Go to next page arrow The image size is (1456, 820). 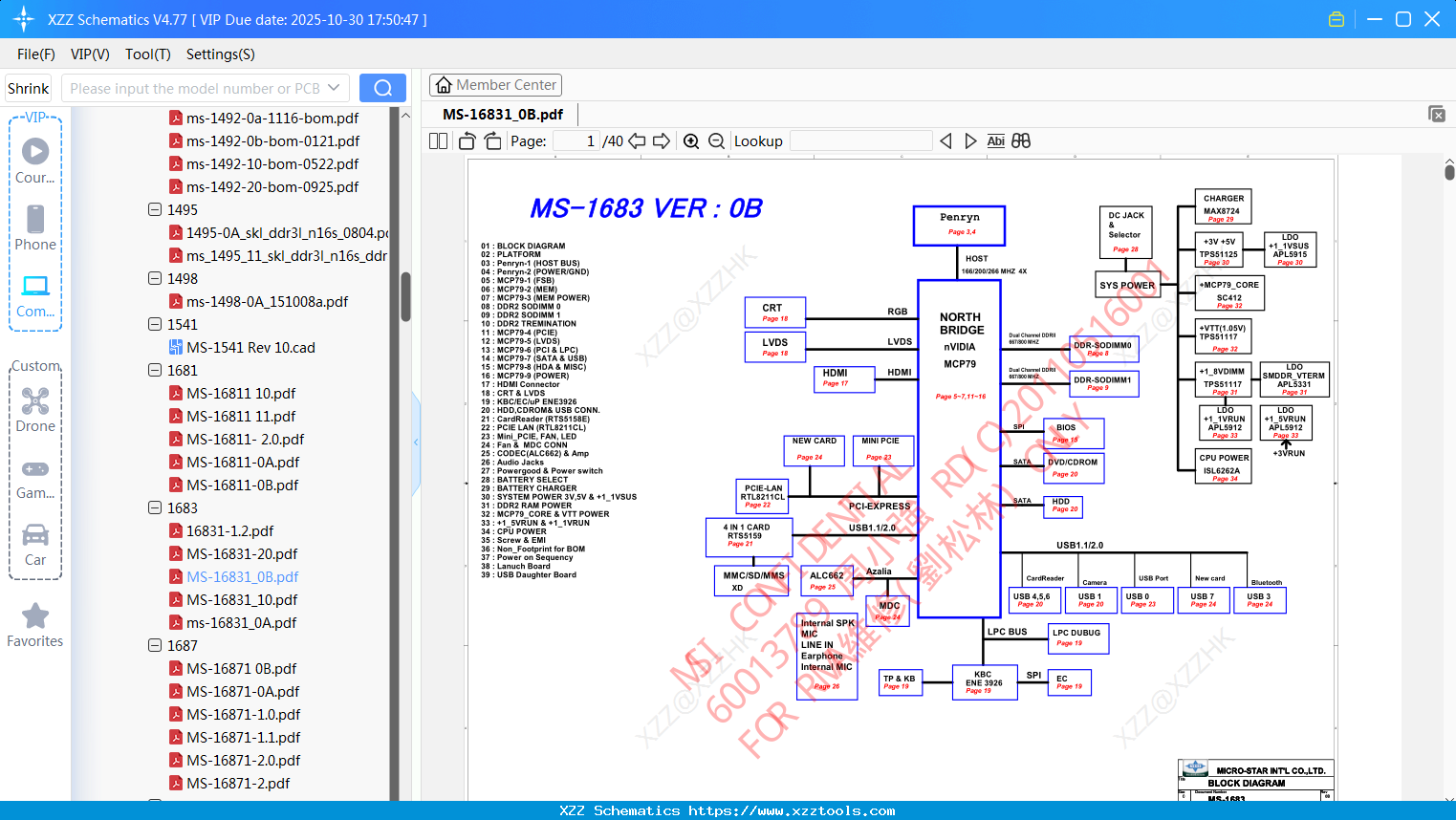(x=662, y=141)
